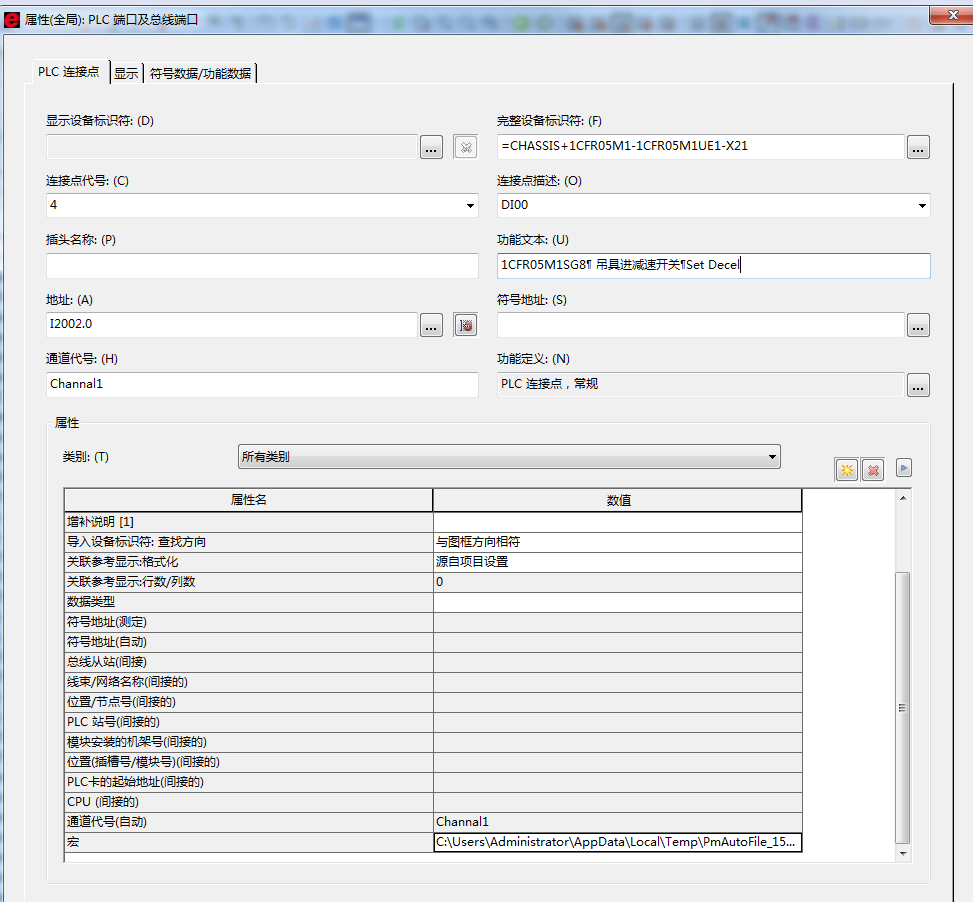This screenshot has height=902, width=973.
Task: Click the icon right of the 地址 browse button
Action: 465,325
